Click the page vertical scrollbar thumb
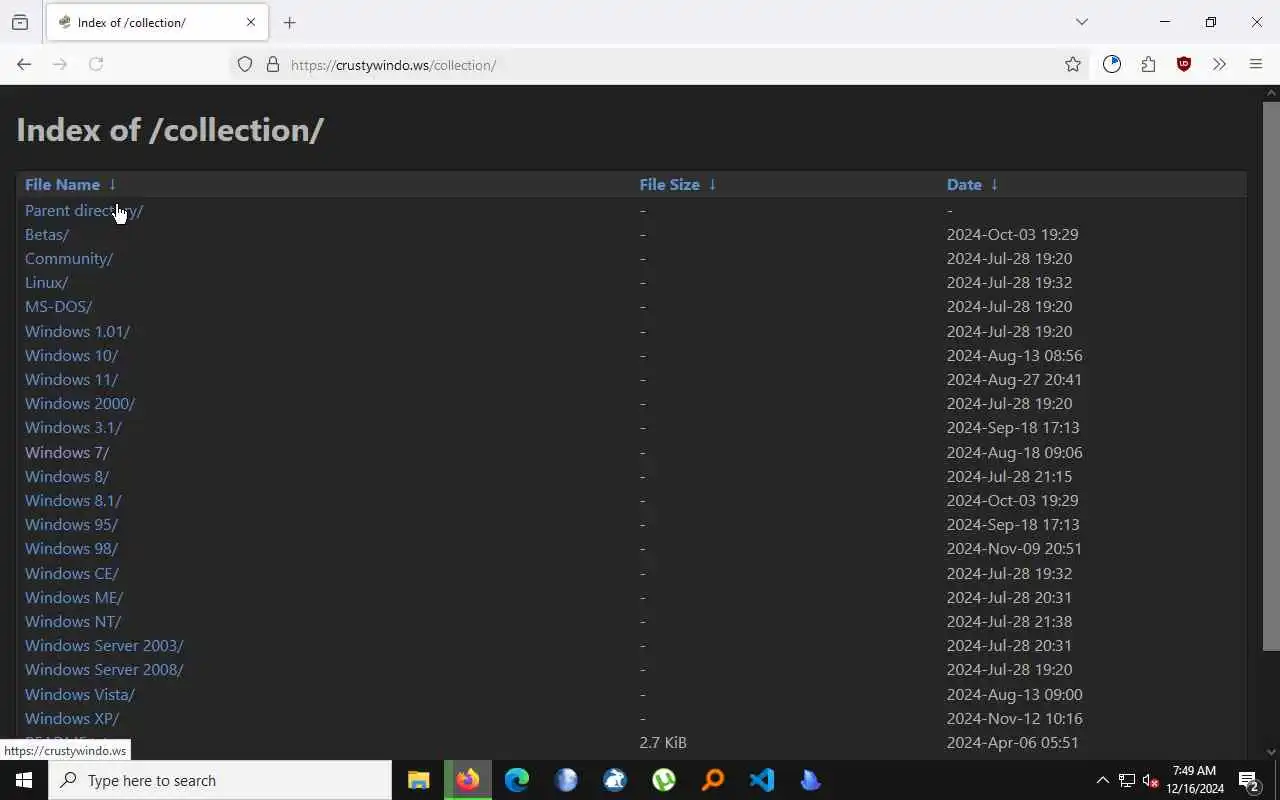The image size is (1280, 800). (x=1271, y=375)
